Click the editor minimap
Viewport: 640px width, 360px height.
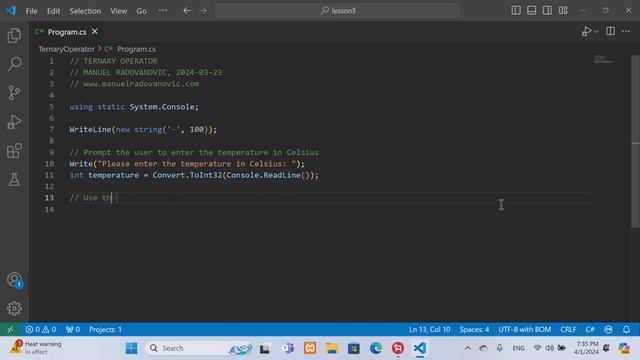pos(603,60)
